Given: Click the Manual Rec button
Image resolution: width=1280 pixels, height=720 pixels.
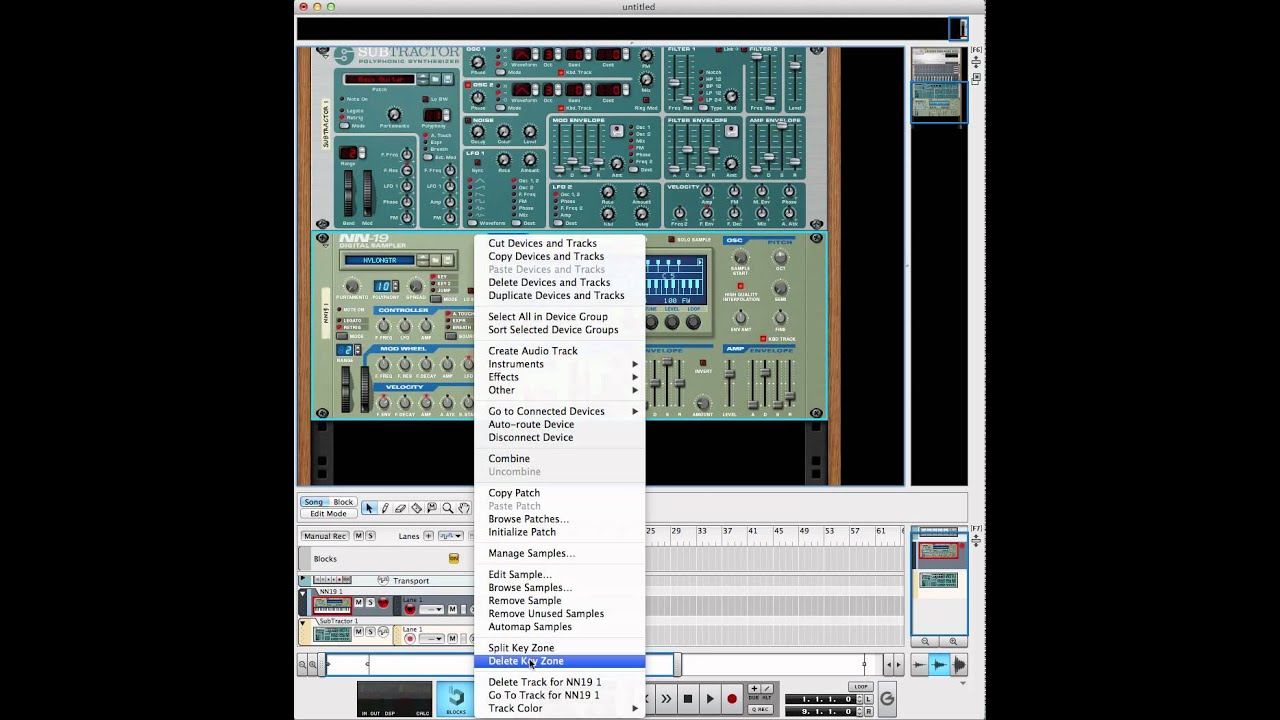Looking at the screenshot, I should coord(325,536).
